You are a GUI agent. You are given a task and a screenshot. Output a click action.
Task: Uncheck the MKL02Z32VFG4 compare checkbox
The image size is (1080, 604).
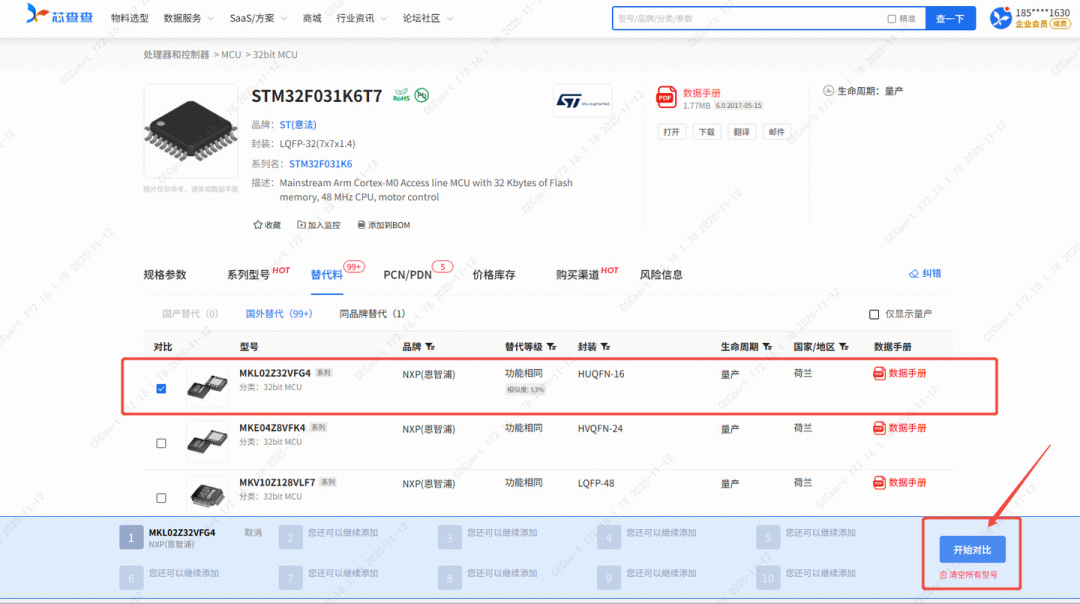tap(161, 388)
